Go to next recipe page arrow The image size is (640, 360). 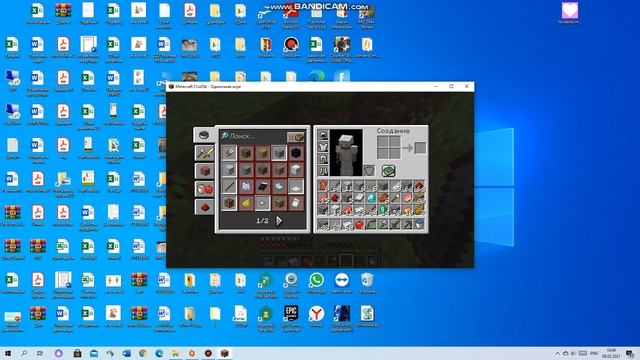[x=279, y=221]
